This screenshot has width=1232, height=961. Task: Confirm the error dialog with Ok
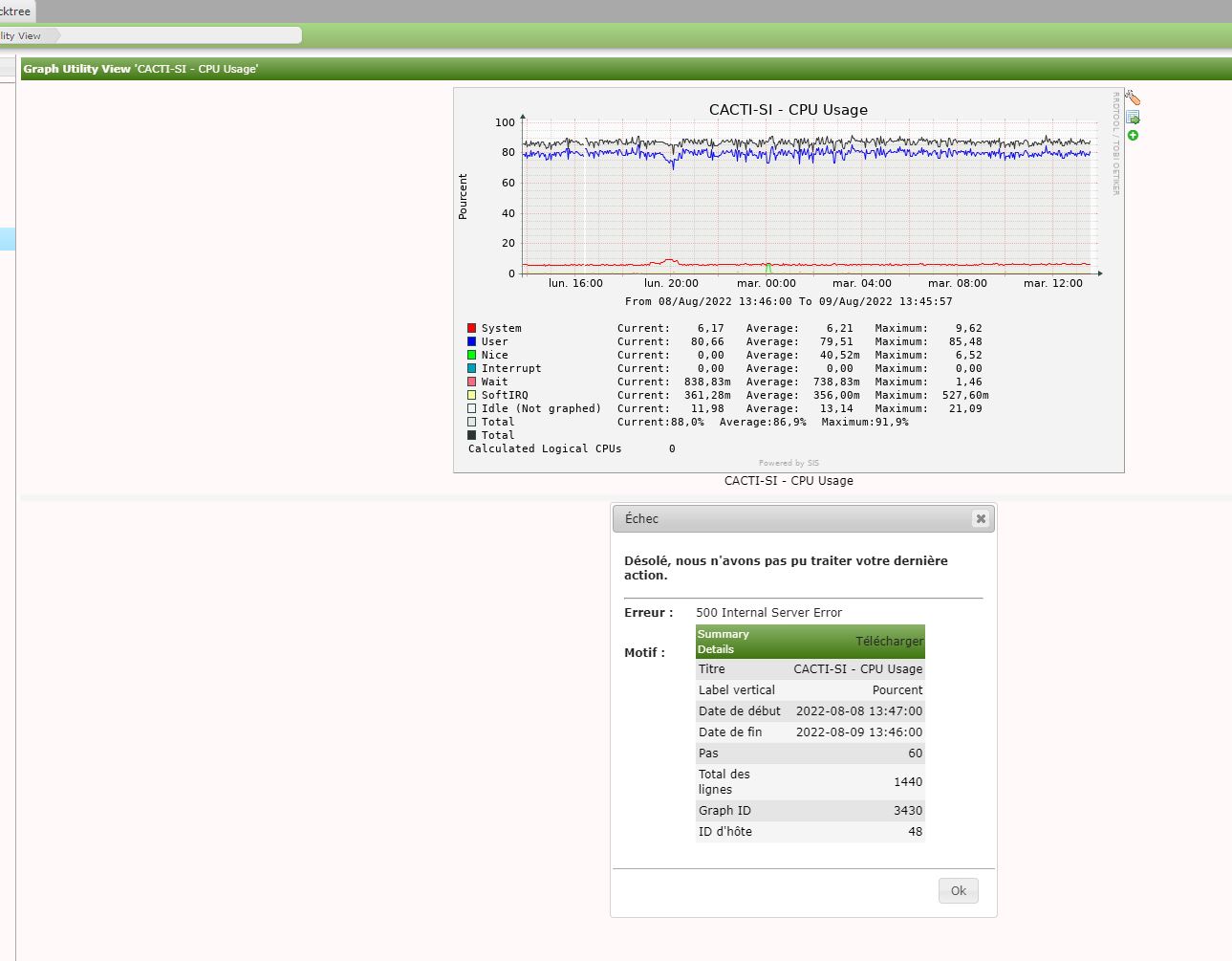(959, 890)
